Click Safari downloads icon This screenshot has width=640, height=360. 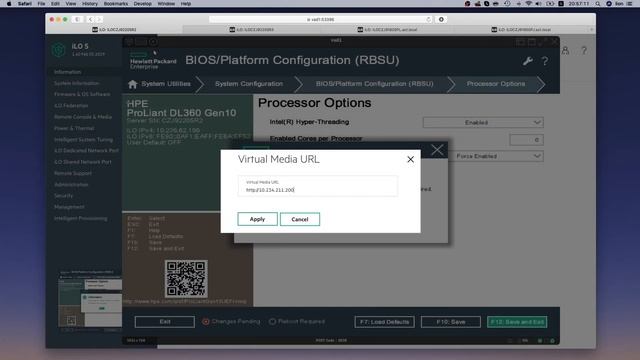click(441, 19)
